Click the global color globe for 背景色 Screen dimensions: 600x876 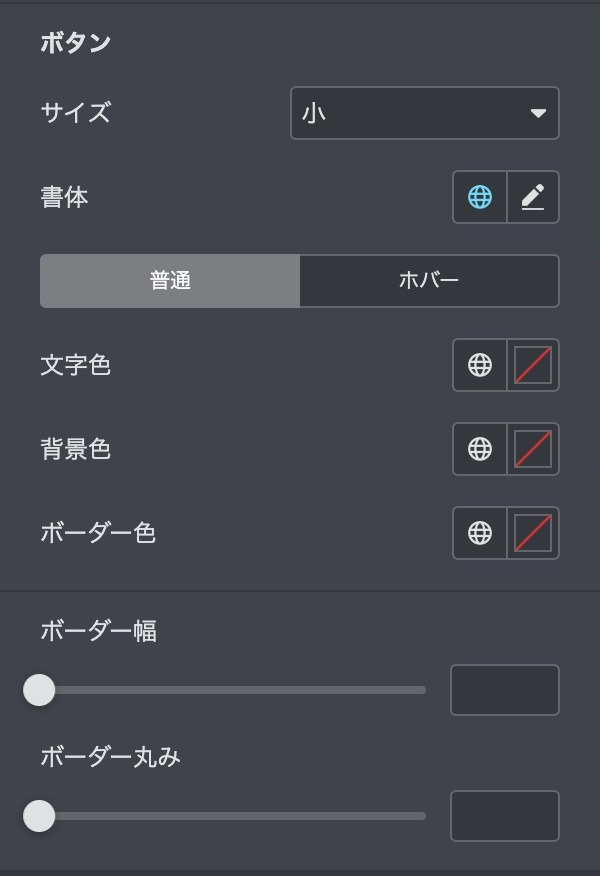(480, 449)
